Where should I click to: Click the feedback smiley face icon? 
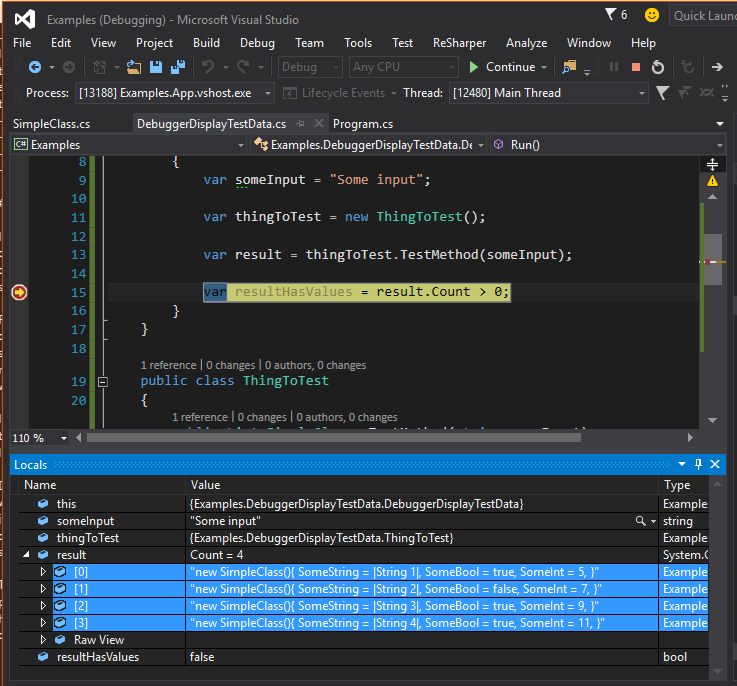(652, 15)
